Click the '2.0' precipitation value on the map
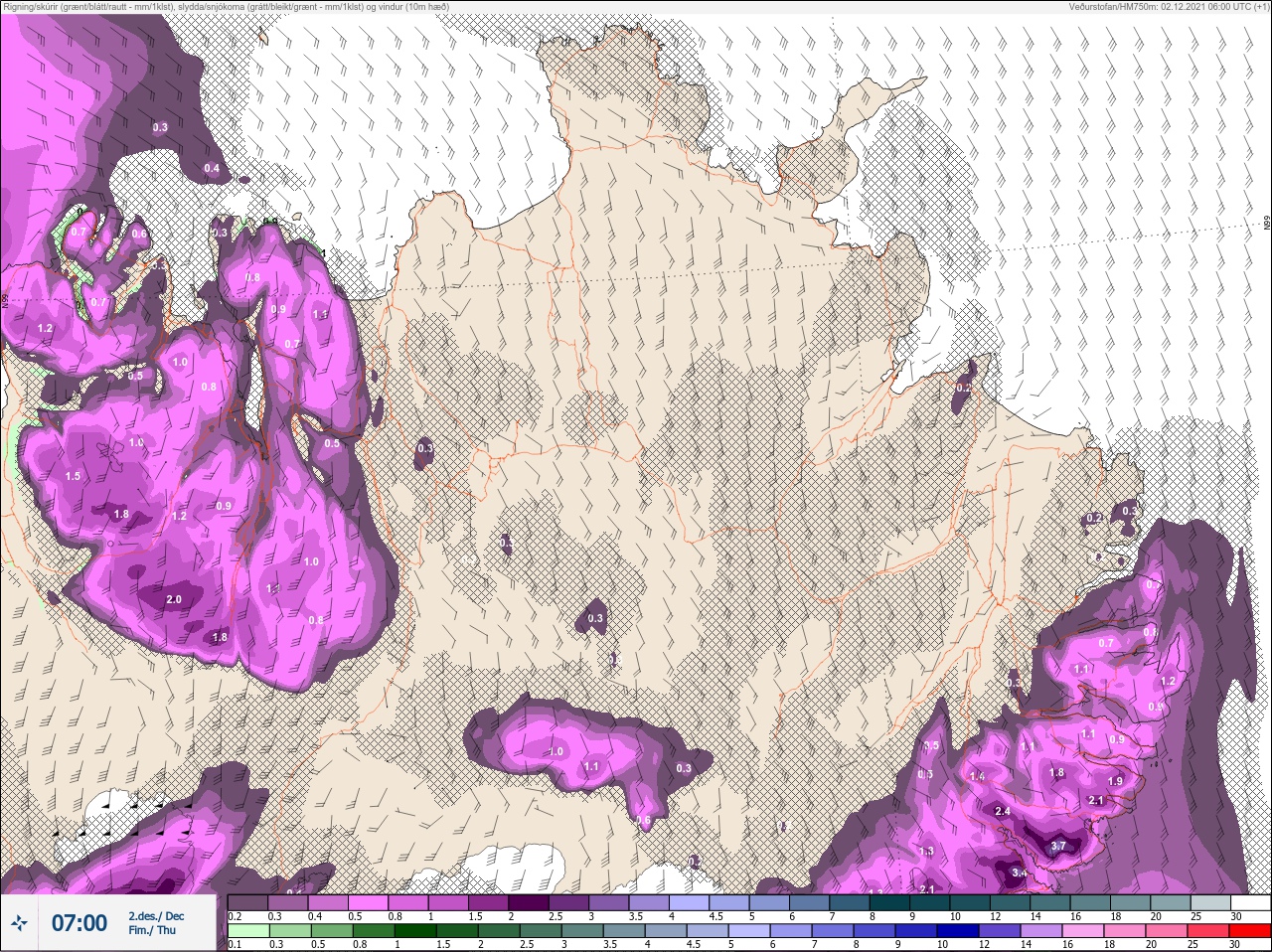 point(173,599)
